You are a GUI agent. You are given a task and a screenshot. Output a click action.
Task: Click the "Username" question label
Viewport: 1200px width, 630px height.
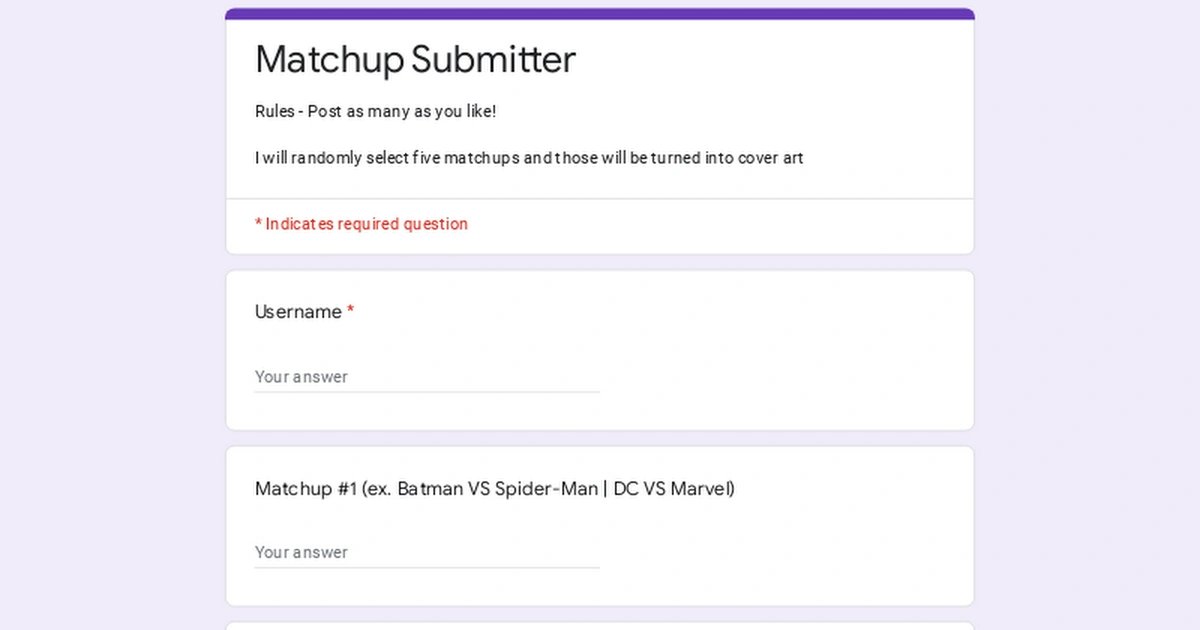coord(298,312)
